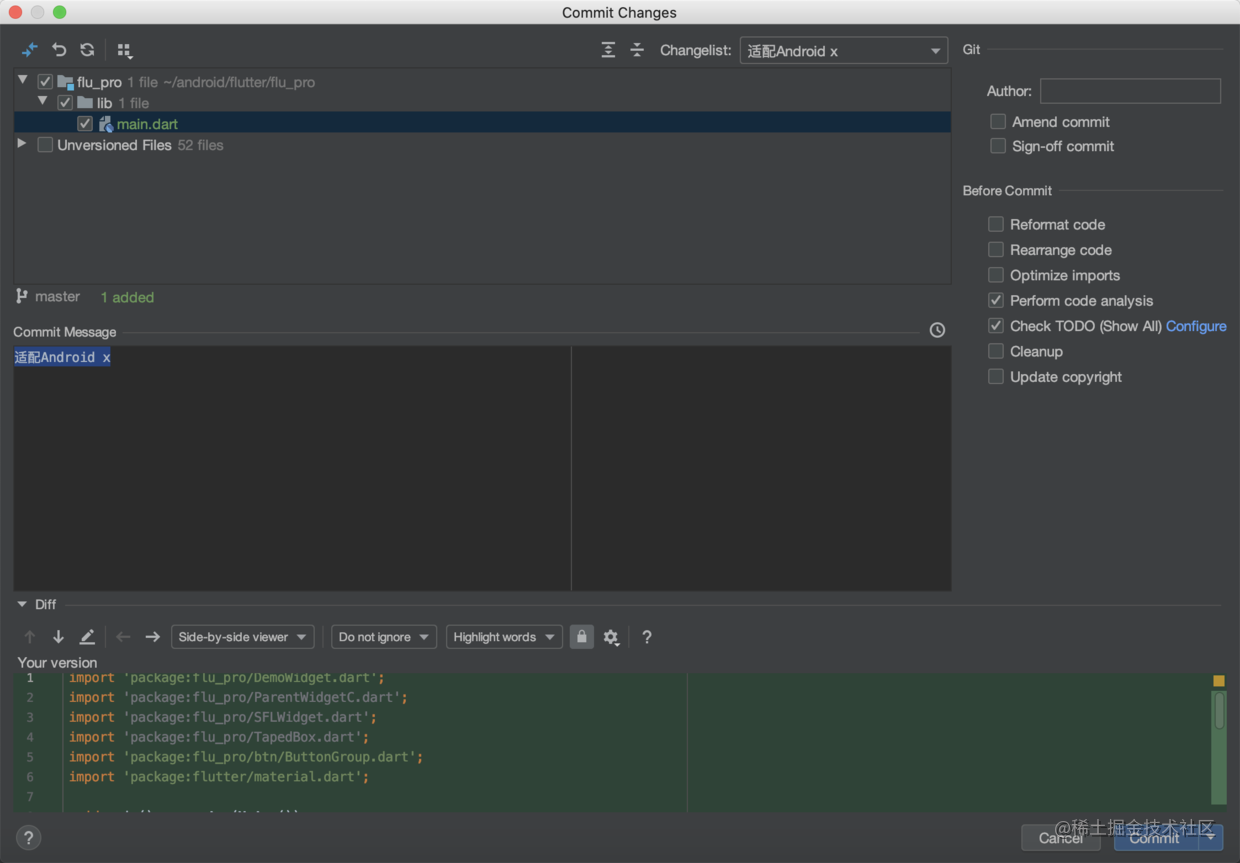Open commit message history clock icon
This screenshot has width=1240, height=863.
tap(937, 330)
